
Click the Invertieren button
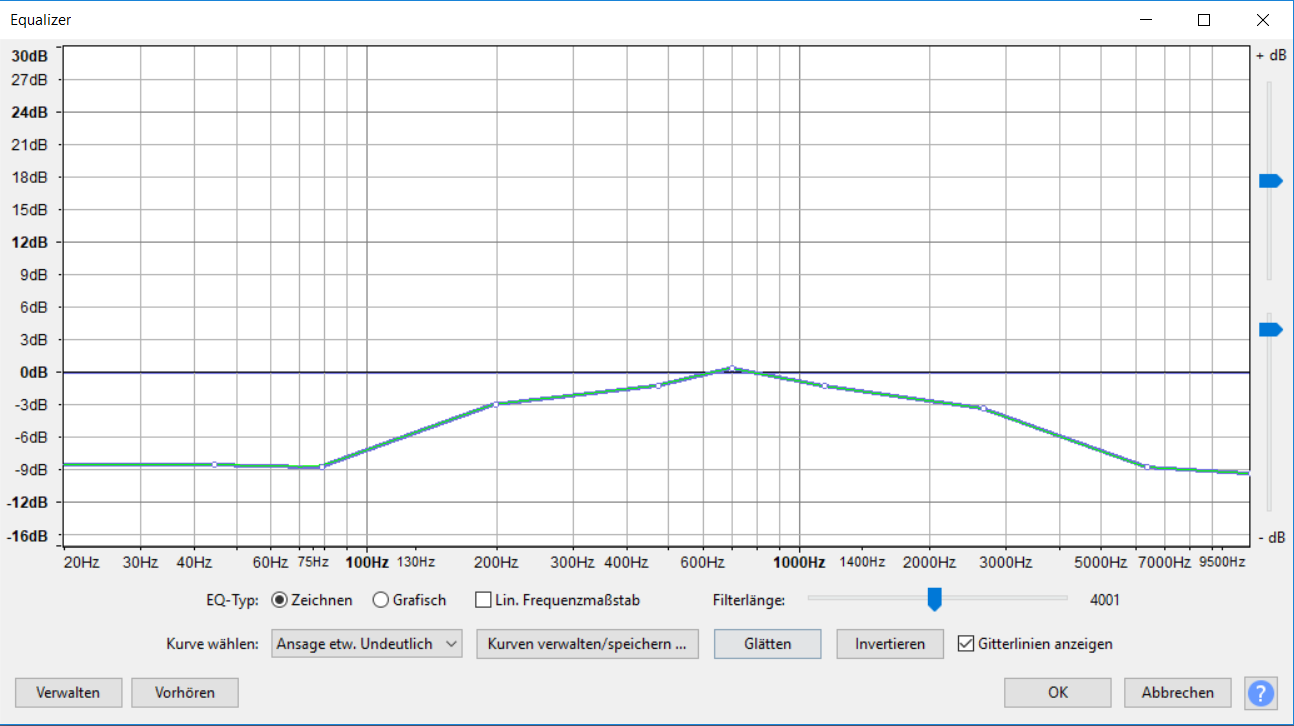coord(889,644)
